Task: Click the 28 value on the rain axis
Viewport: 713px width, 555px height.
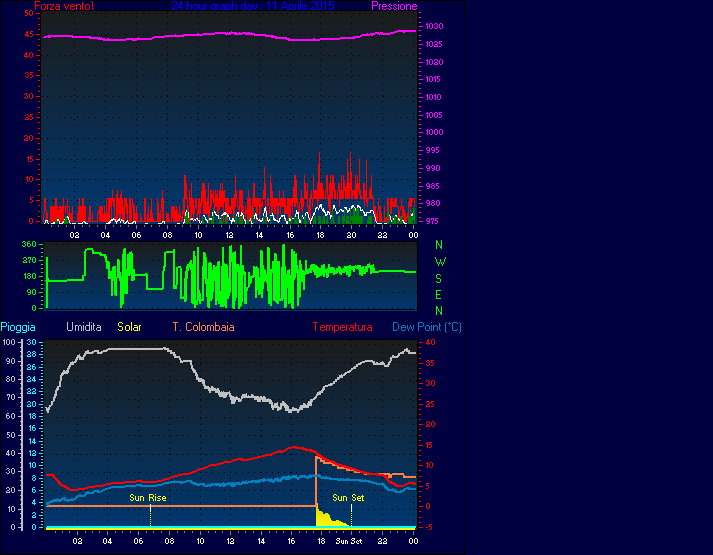Action: 31,354
